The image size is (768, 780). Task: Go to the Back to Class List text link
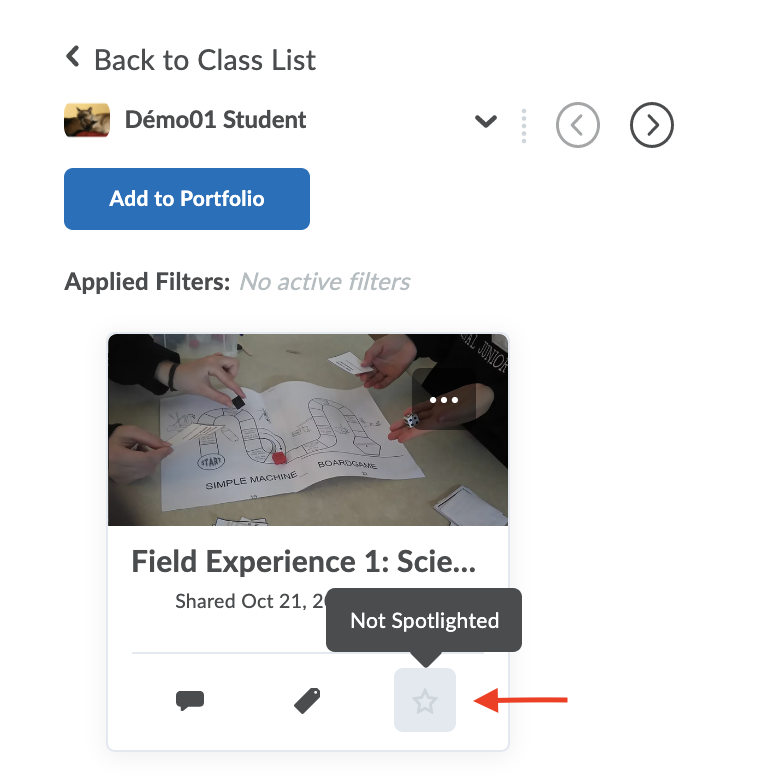click(204, 60)
